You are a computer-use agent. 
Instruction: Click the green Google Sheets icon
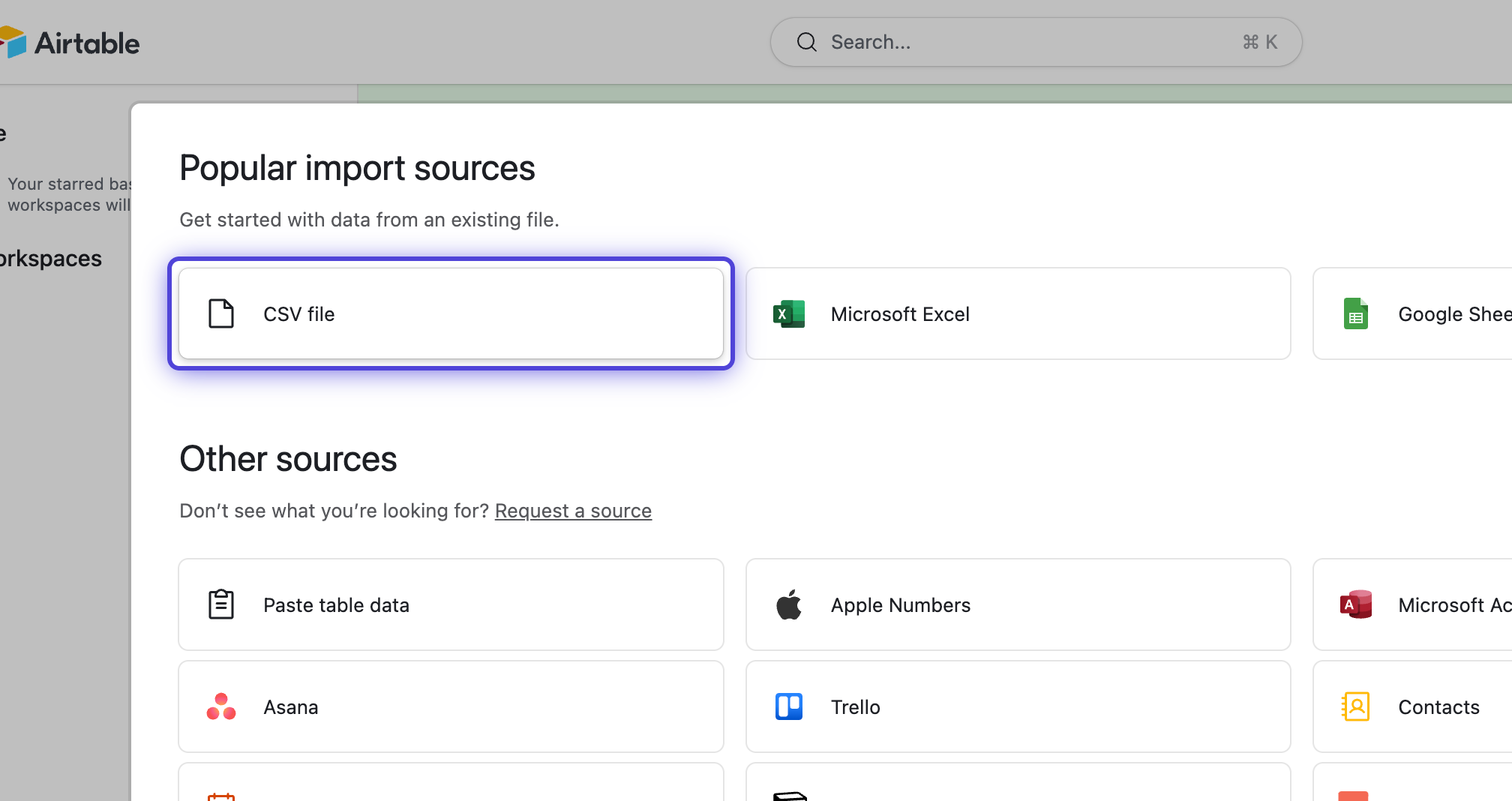click(x=1355, y=313)
